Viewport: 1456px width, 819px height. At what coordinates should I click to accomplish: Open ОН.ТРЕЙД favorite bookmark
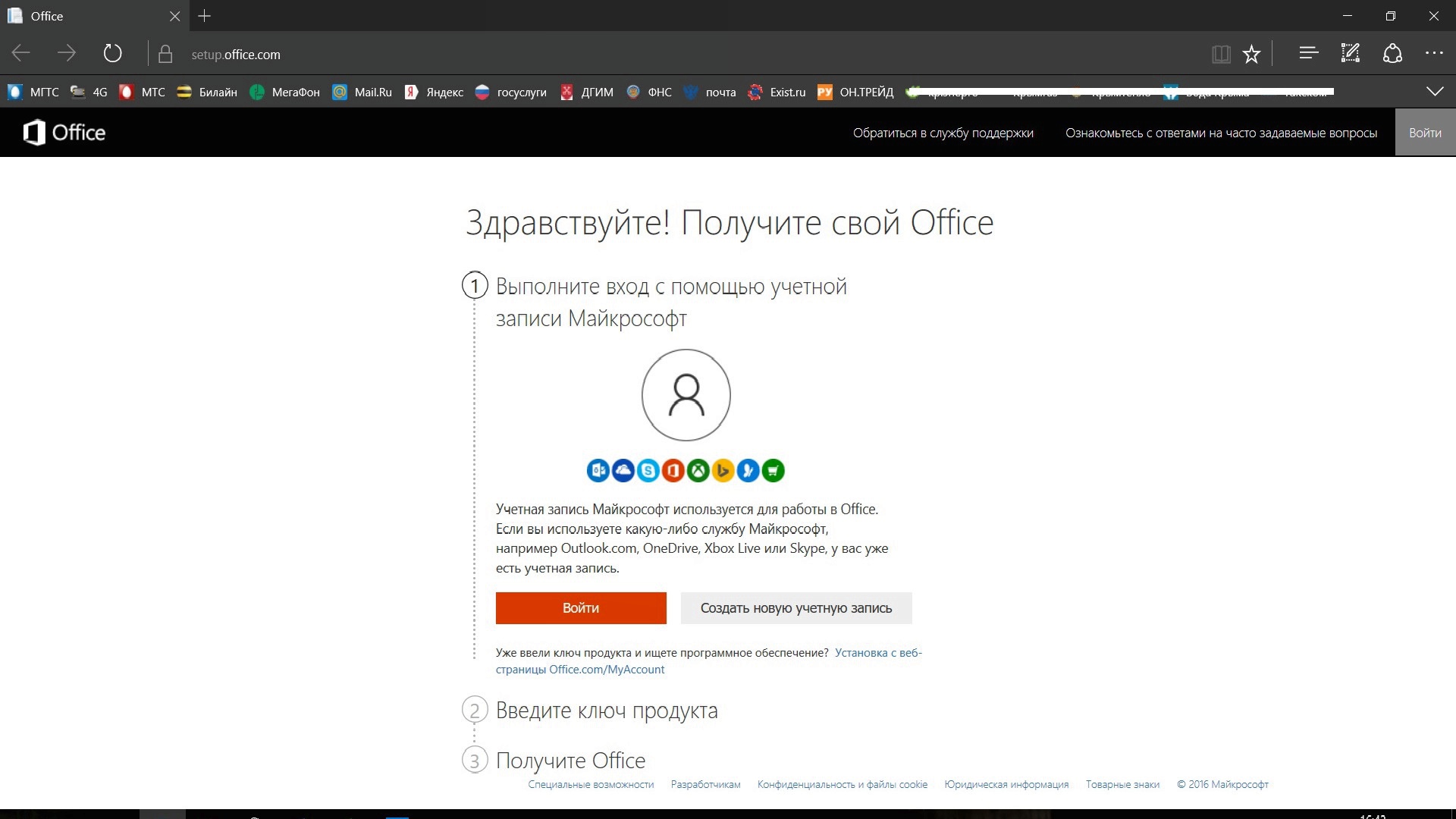[855, 93]
